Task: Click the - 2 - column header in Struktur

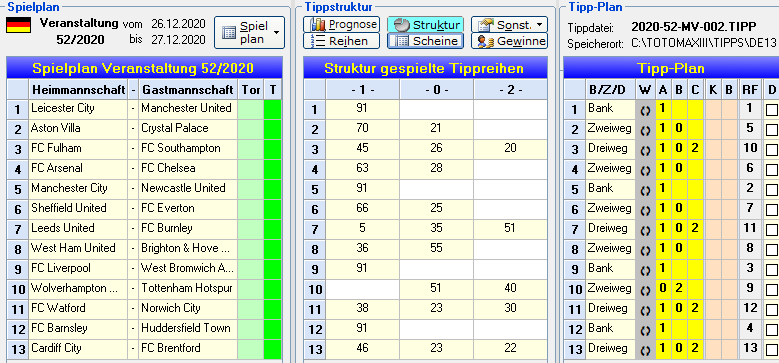Action: [x=510, y=90]
